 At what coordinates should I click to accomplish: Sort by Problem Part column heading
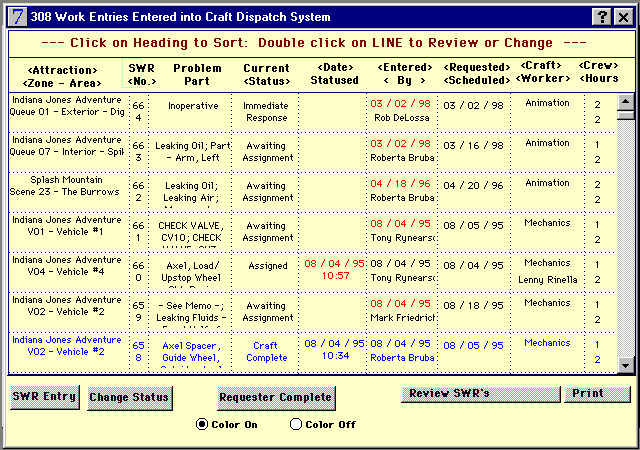(198, 74)
